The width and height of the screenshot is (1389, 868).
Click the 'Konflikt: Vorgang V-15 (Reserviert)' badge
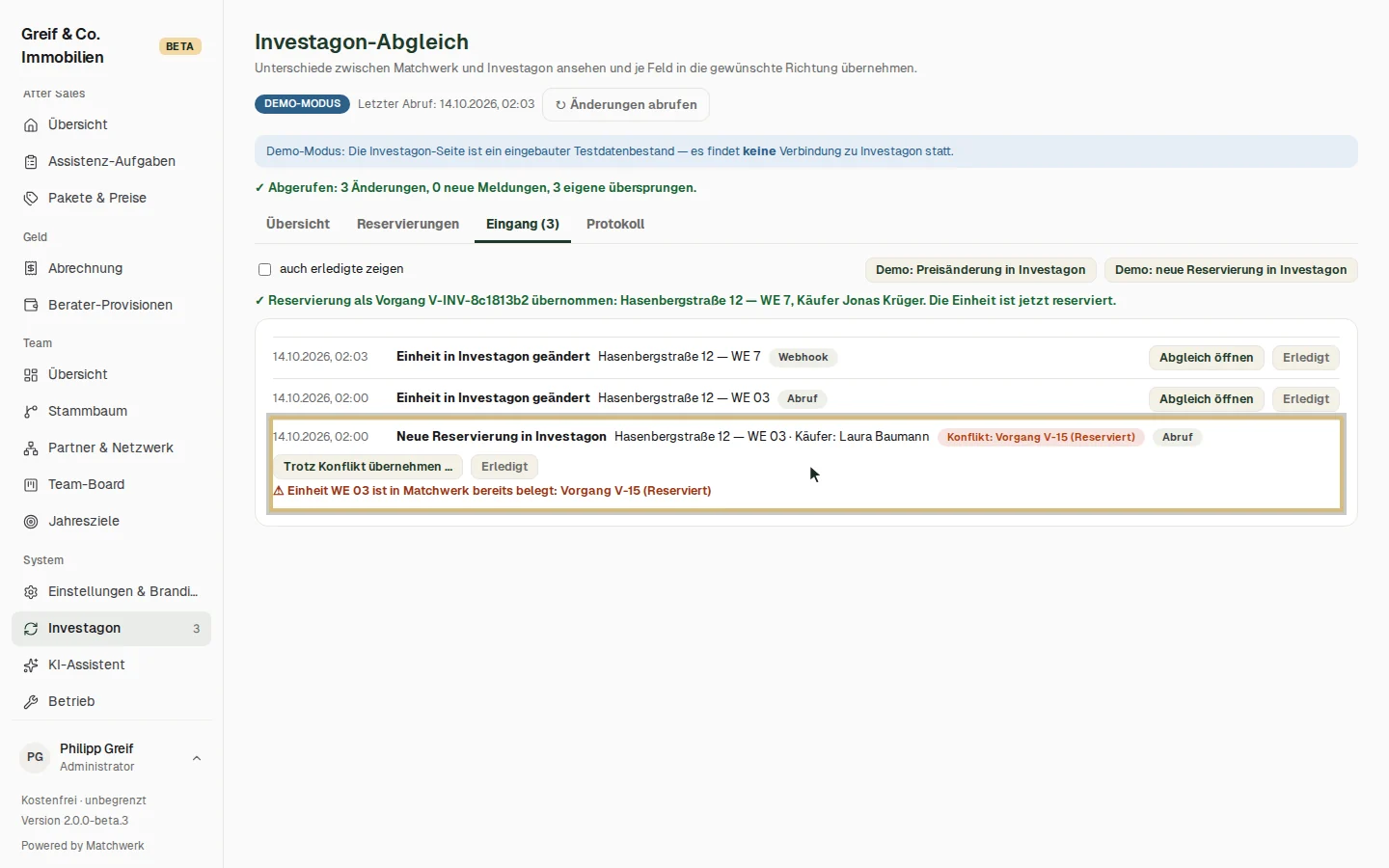point(1041,437)
